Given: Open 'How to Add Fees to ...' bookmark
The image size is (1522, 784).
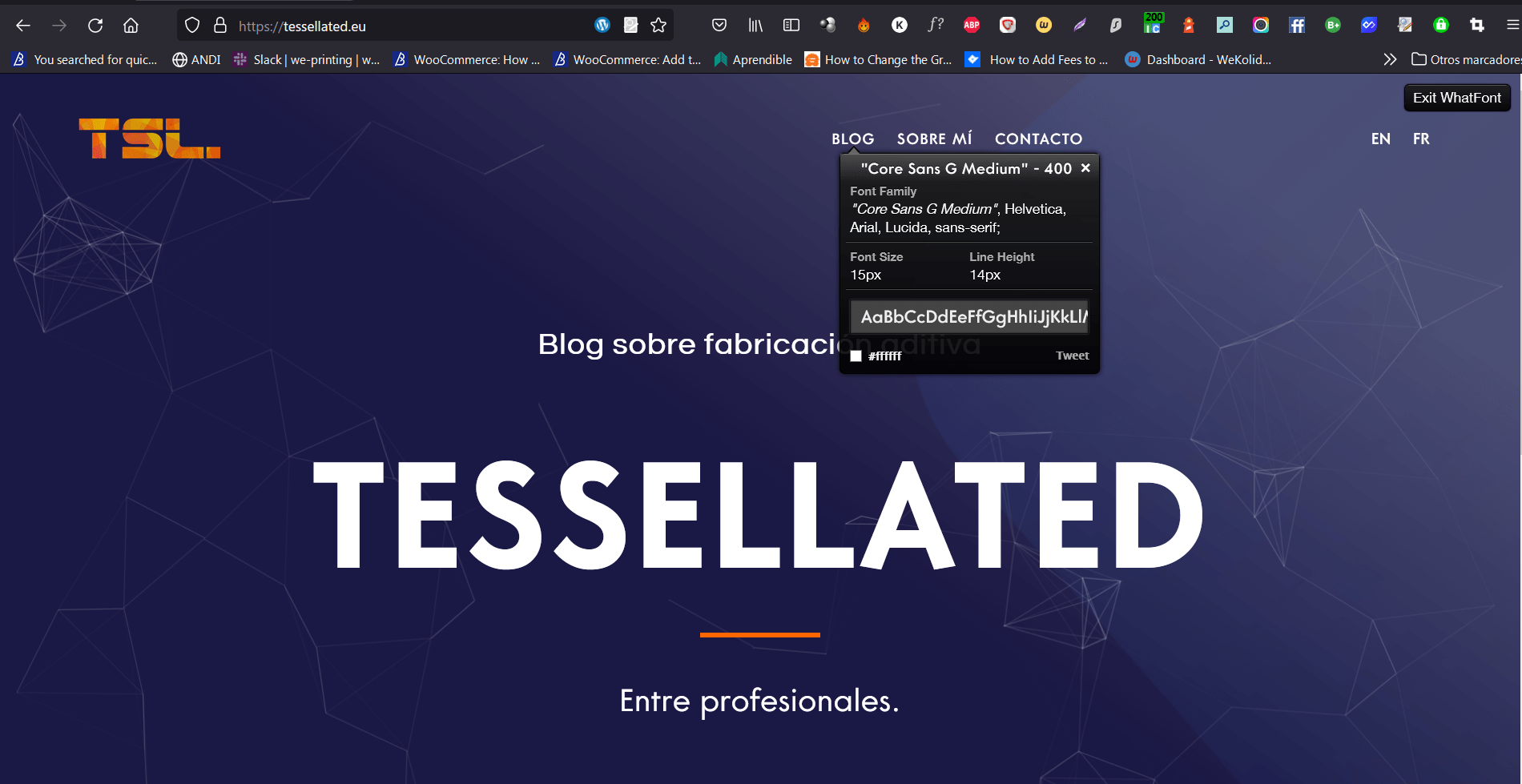Looking at the screenshot, I should click(1037, 59).
